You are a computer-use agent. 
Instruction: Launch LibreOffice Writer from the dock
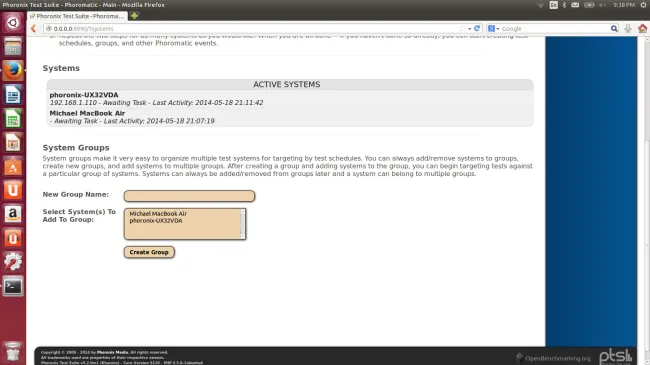(12, 95)
